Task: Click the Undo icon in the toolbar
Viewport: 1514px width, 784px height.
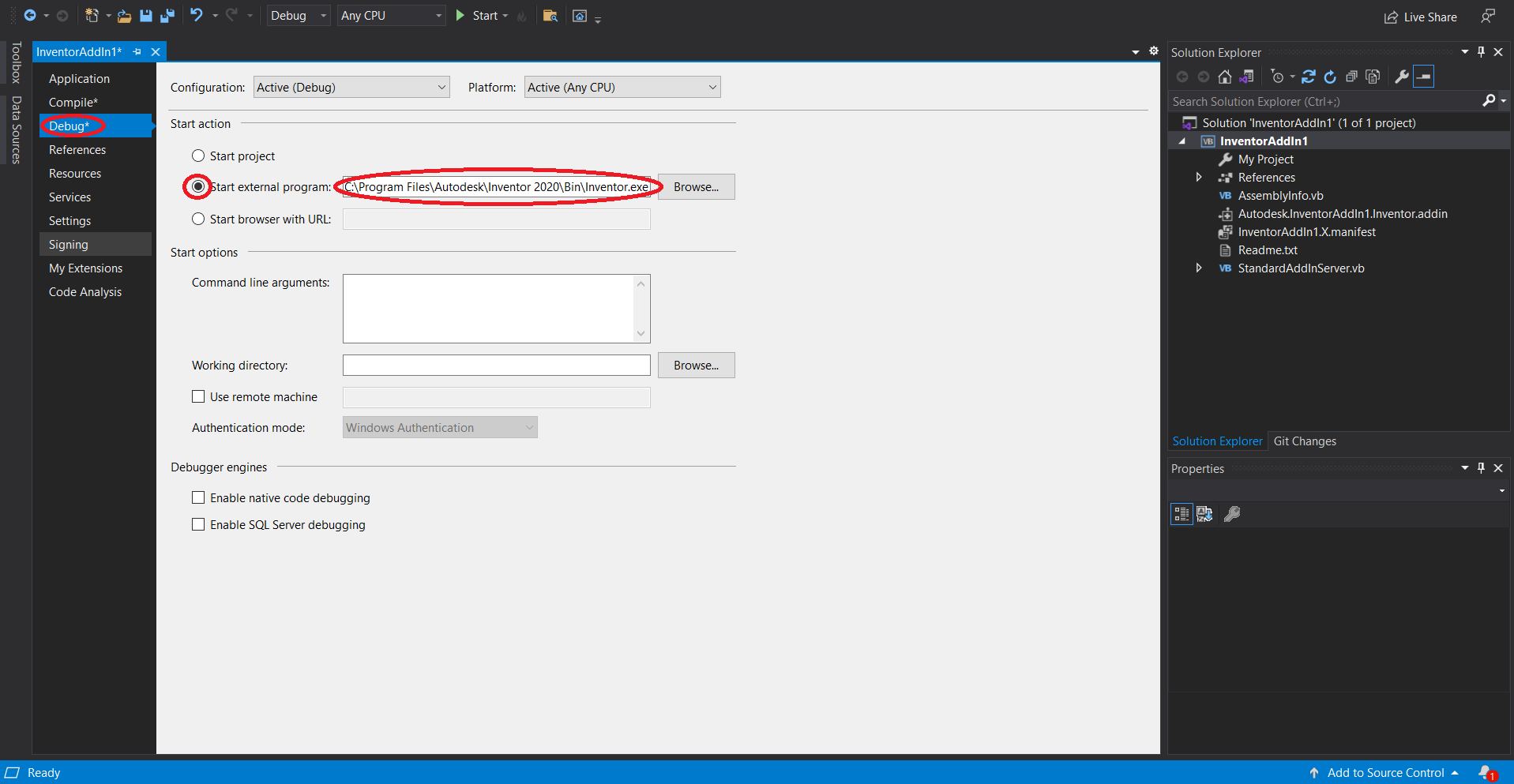Action: (x=197, y=16)
